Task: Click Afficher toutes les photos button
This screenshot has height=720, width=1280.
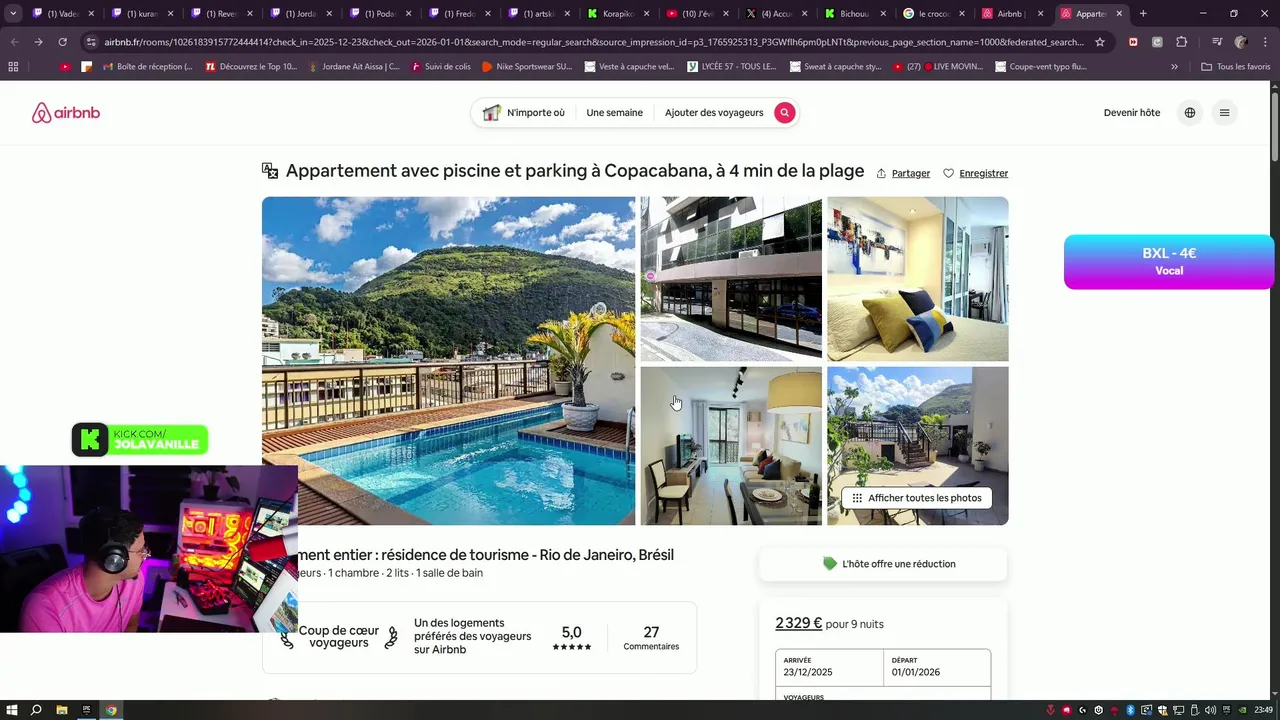Action: click(x=917, y=498)
